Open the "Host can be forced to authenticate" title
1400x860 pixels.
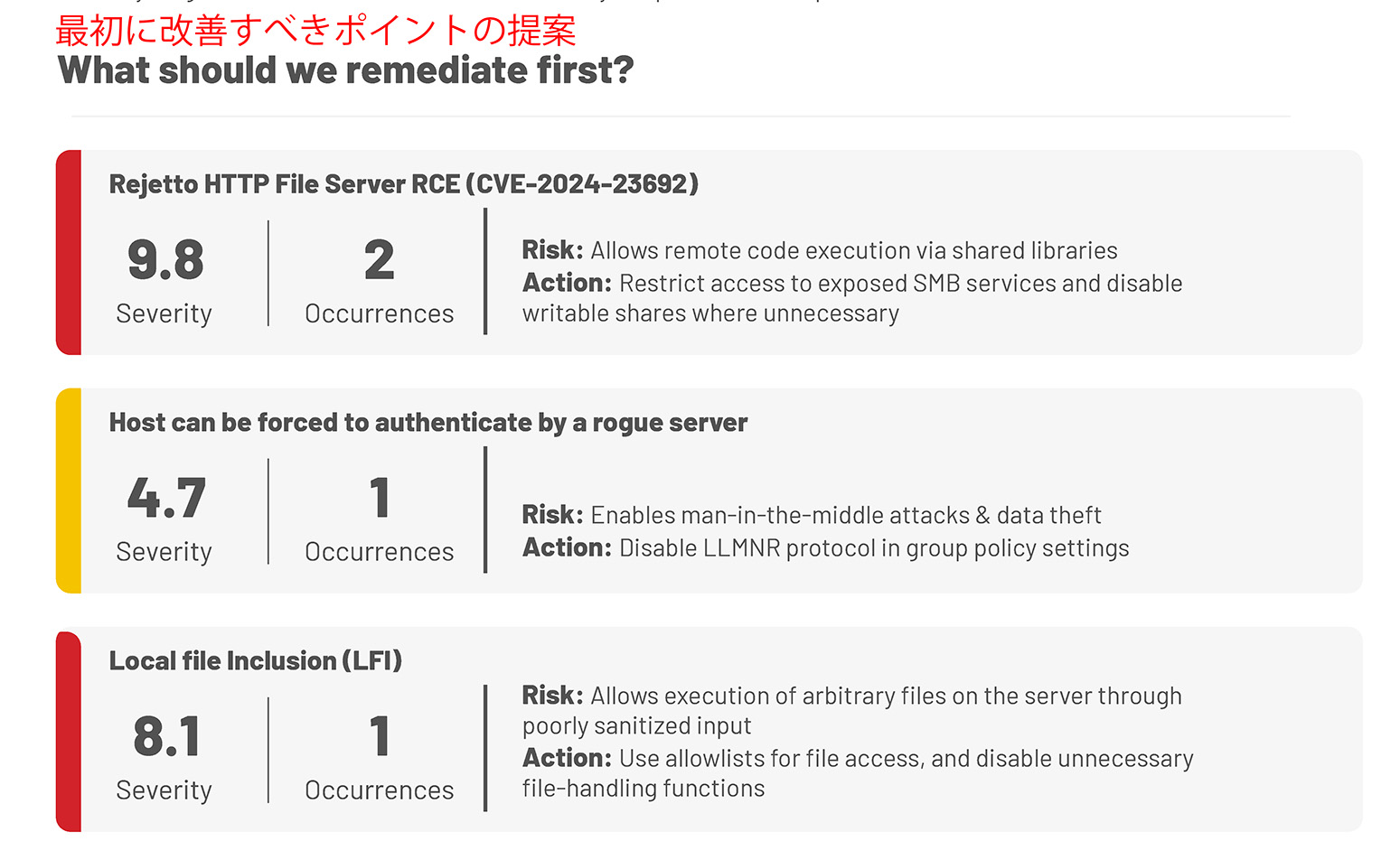428,423
